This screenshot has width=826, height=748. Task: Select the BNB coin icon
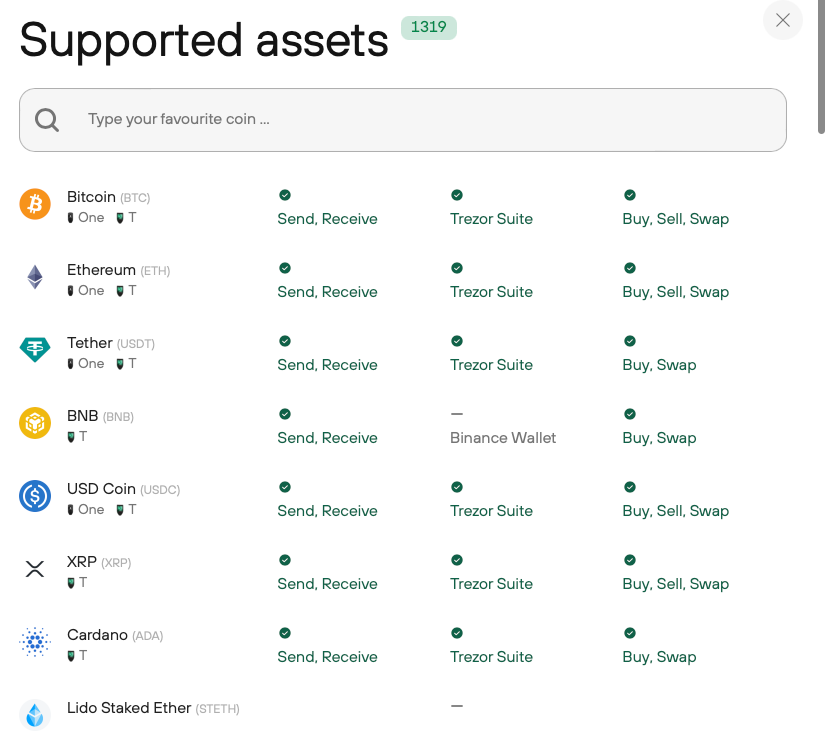[x=35, y=423]
